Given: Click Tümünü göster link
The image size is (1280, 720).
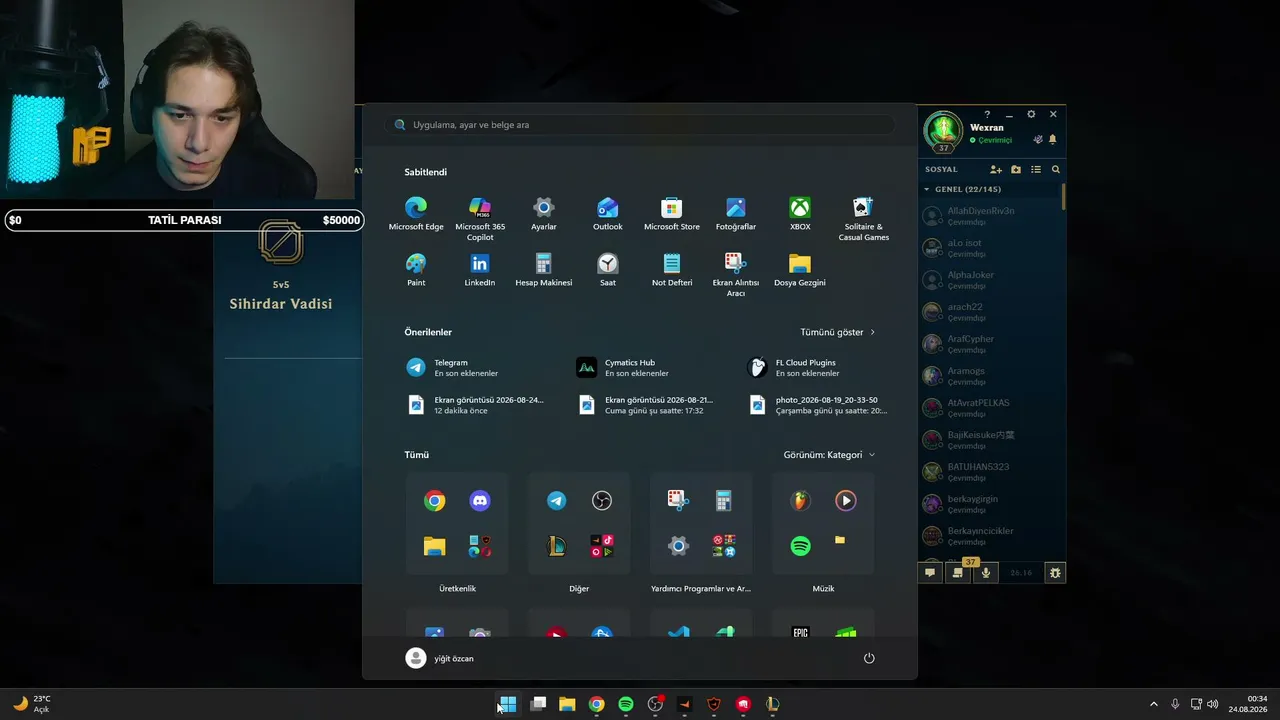Looking at the screenshot, I should [838, 332].
